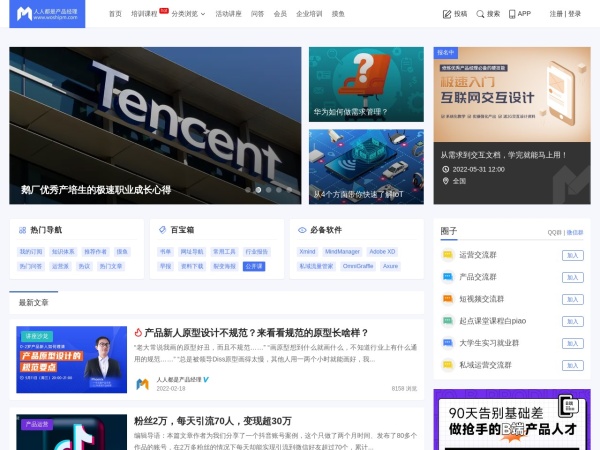Click the 运营交流群 chat bubble icon
This screenshot has width=600, height=450.
point(448,255)
